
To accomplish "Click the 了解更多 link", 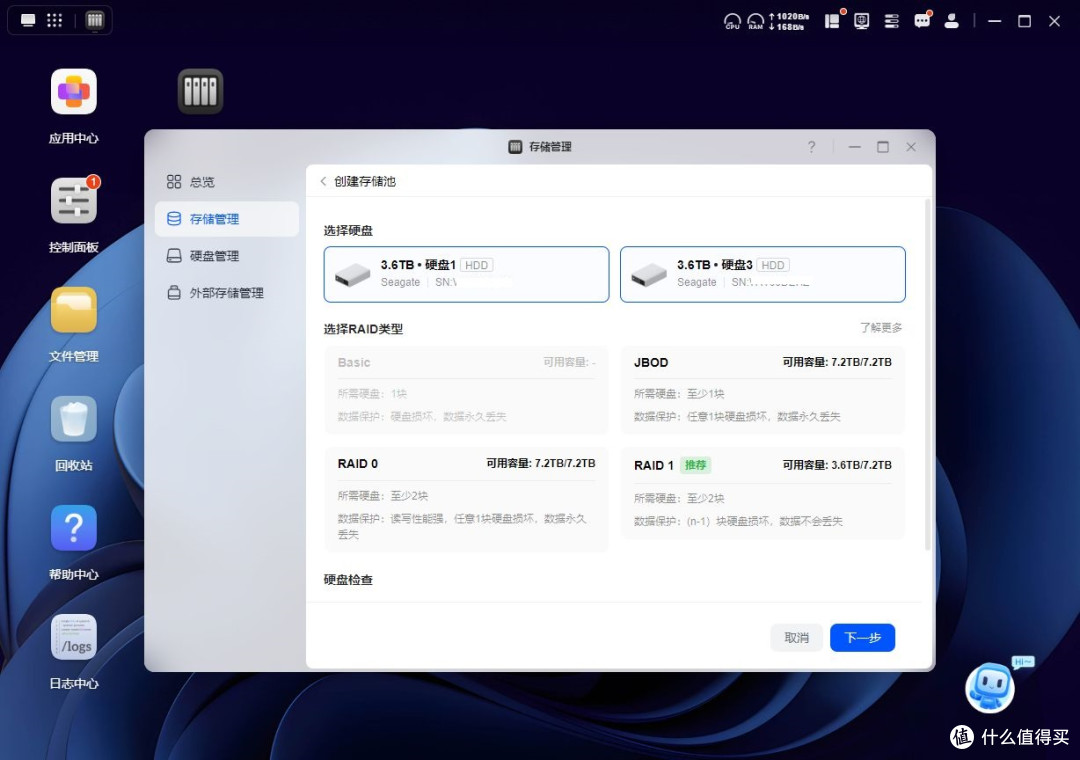I will pyautogui.click(x=881, y=327).
